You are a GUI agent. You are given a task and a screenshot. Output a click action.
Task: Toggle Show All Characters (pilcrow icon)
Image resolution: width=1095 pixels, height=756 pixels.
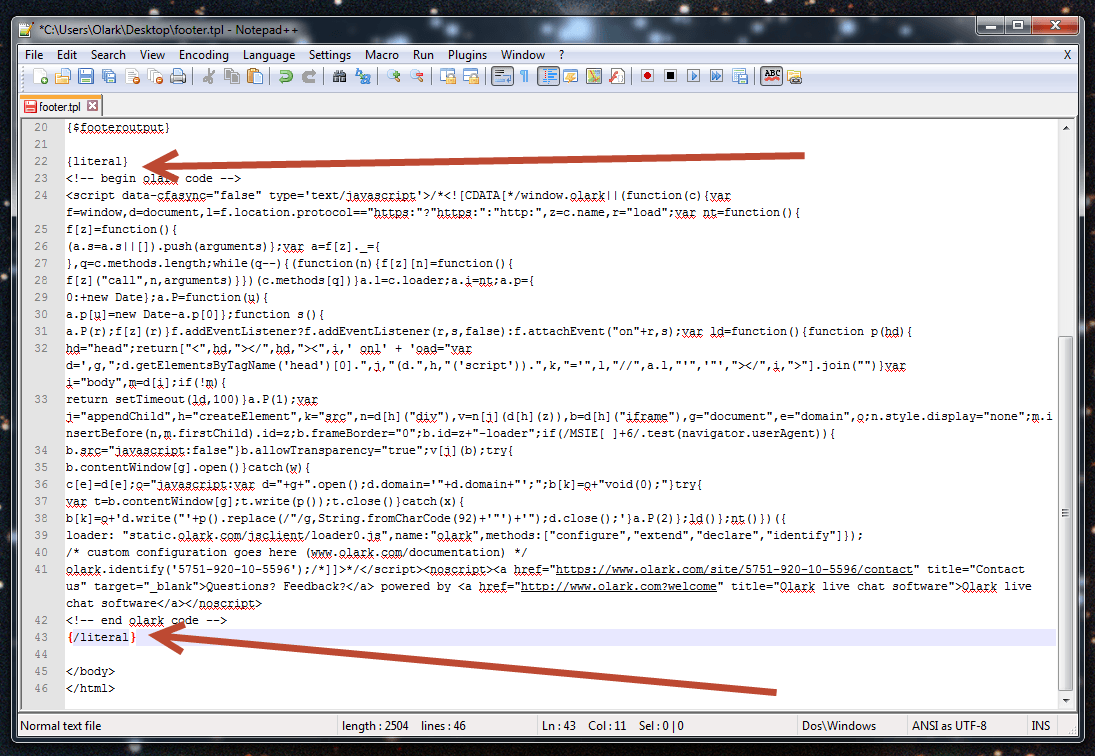pos(523,76)
